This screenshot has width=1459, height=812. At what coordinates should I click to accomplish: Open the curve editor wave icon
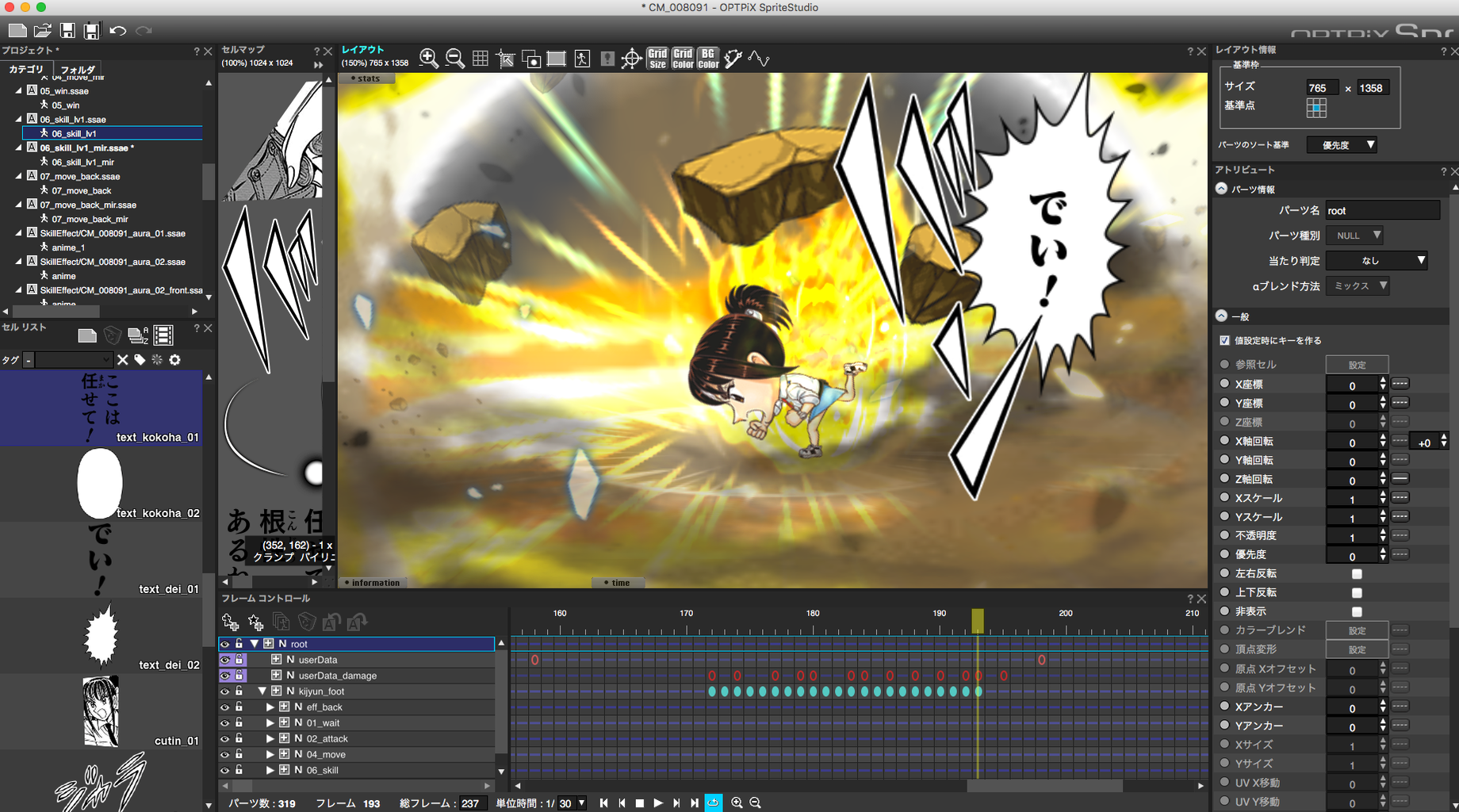pyautogui.click(x=759, y=59)
